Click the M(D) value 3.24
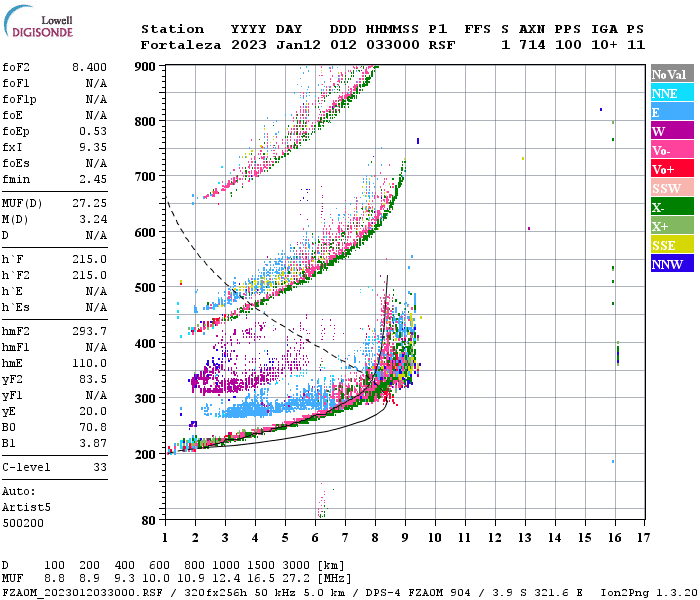Screen dimensions: 700x600 tap(93, 220)
